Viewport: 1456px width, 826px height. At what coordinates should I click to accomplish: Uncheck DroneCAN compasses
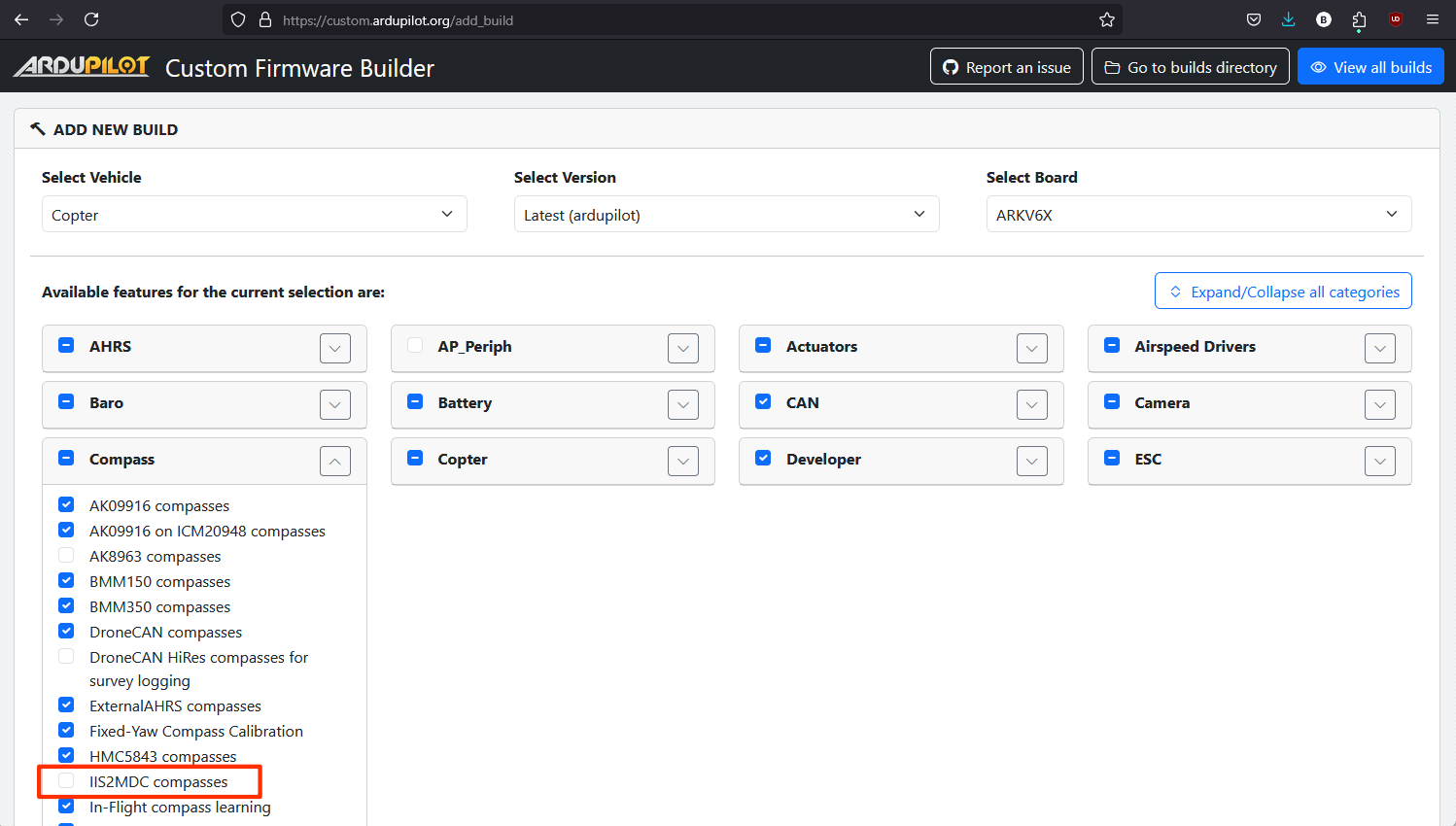pos(66,631)
